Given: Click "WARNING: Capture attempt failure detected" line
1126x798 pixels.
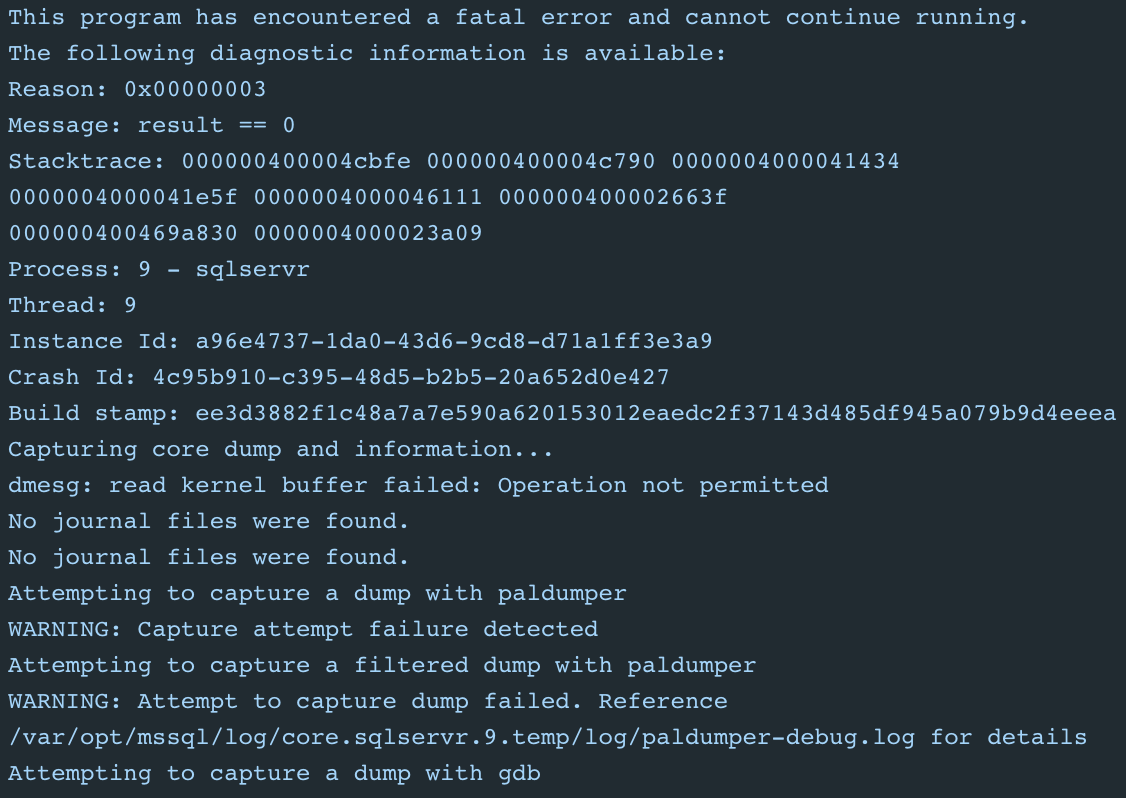Looking at the screenshot, I should [303, 629].
